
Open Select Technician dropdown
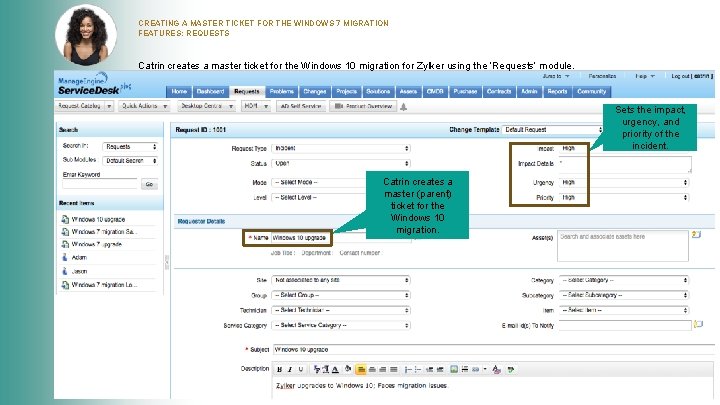tap(341, 310)
